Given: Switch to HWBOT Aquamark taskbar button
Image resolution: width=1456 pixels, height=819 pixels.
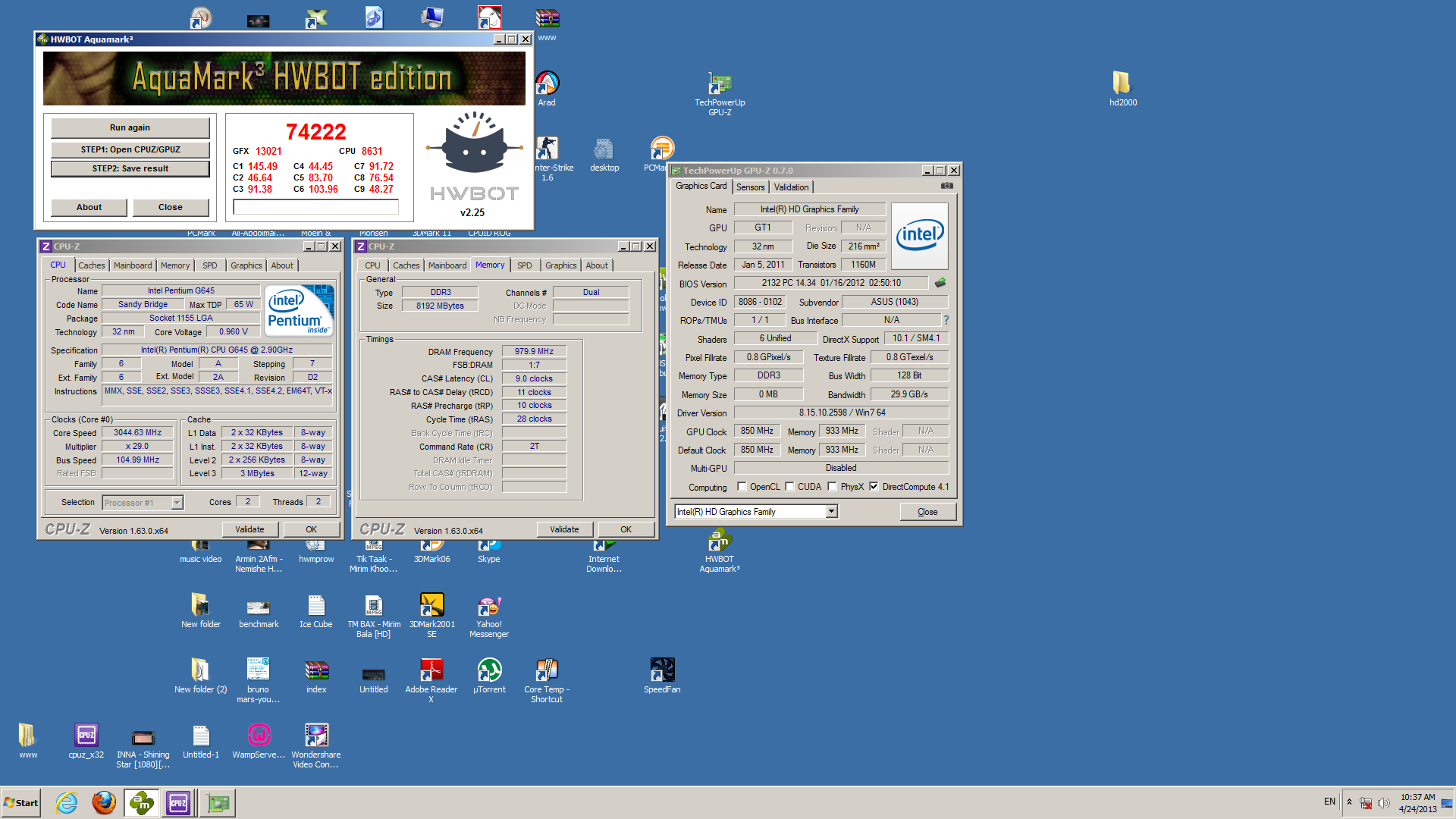Looking at the screenshot, I should tap(141, 802).
